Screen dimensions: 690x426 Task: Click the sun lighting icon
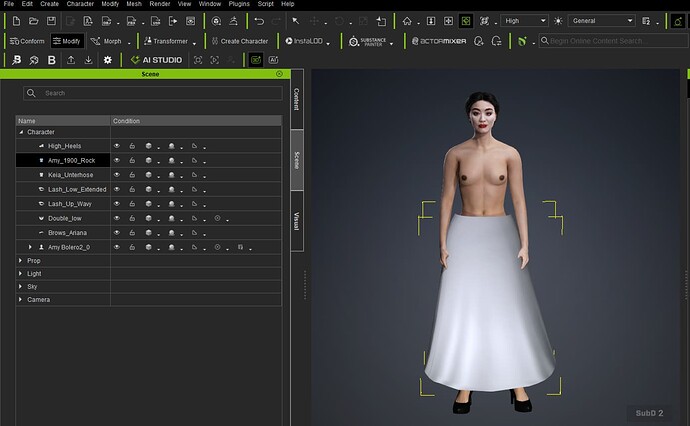[x=558, y=21]
